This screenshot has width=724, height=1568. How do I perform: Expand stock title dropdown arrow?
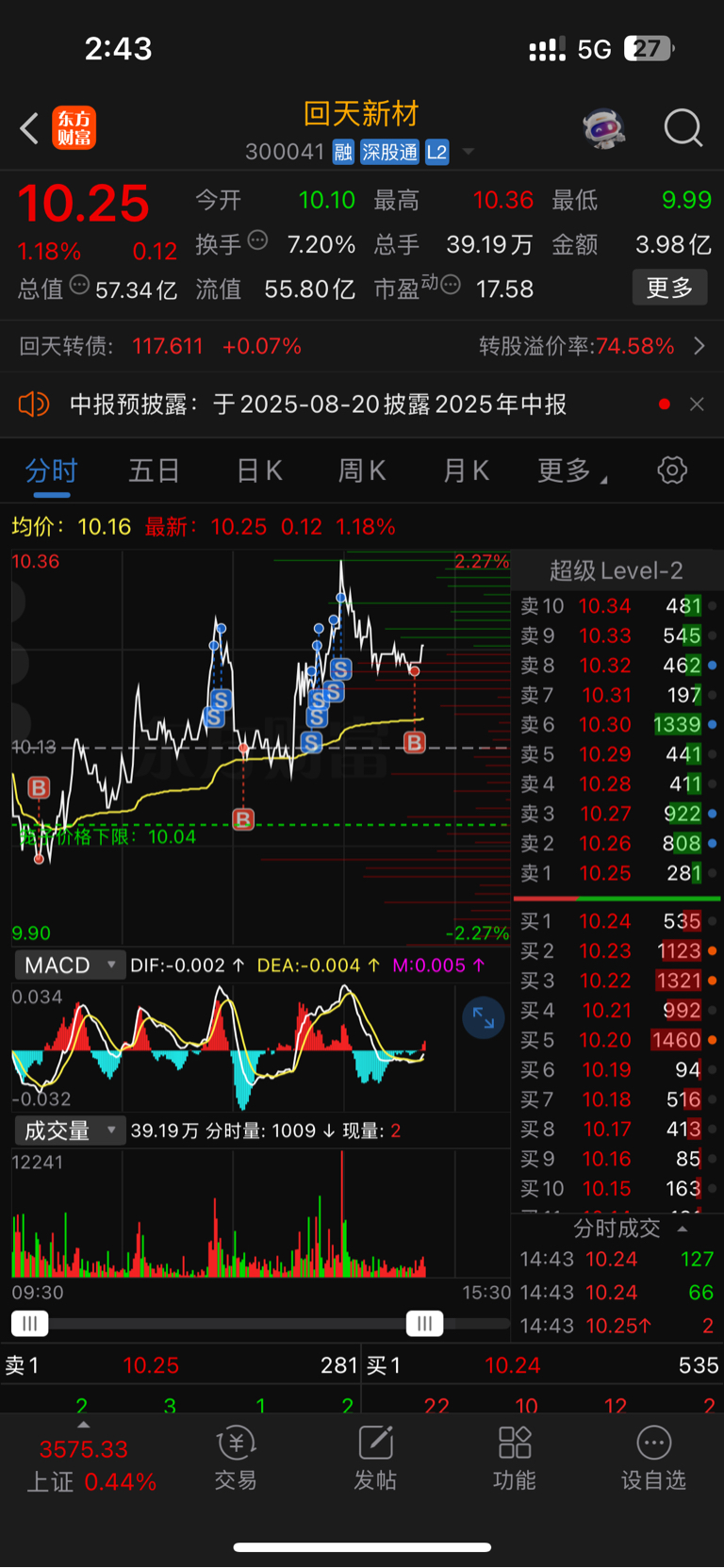pyautogui.click(x=468, y=152)
